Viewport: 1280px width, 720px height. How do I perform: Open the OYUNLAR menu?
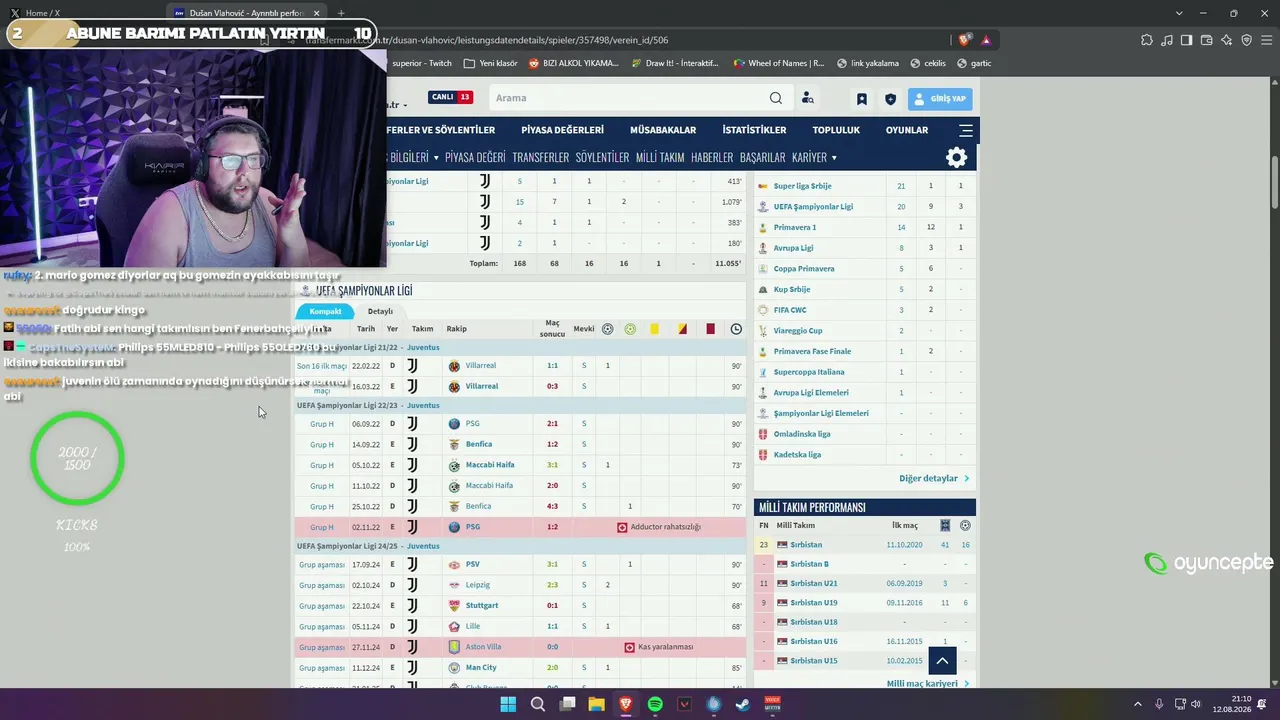pos(907,130)
